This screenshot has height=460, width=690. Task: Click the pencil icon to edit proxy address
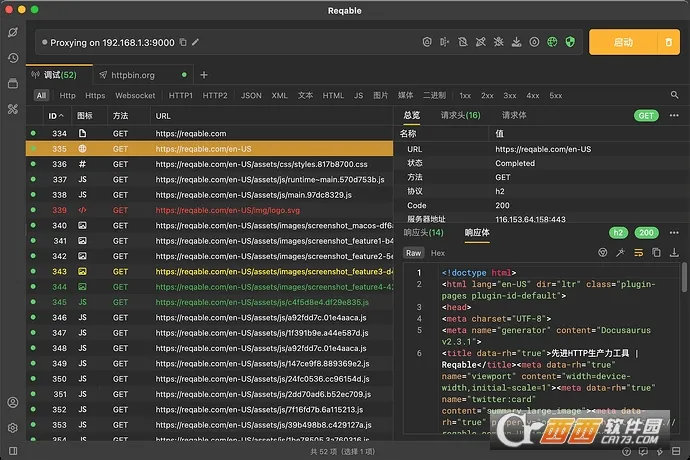(x=196, y=42)
